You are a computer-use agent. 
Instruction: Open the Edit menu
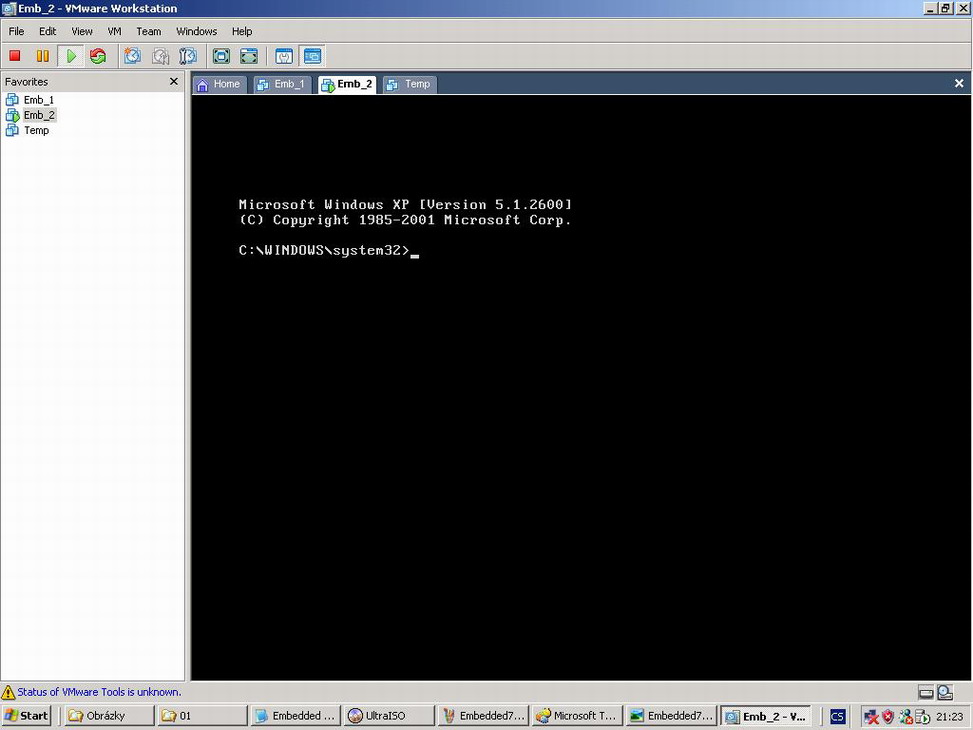click(x=47, y=31)
